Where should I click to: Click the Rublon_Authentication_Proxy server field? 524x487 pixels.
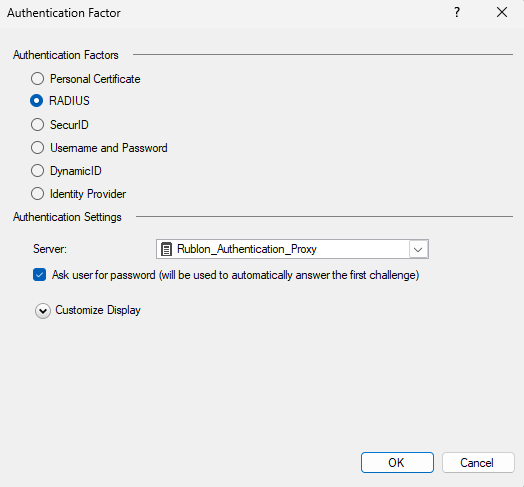coord(292,249)
